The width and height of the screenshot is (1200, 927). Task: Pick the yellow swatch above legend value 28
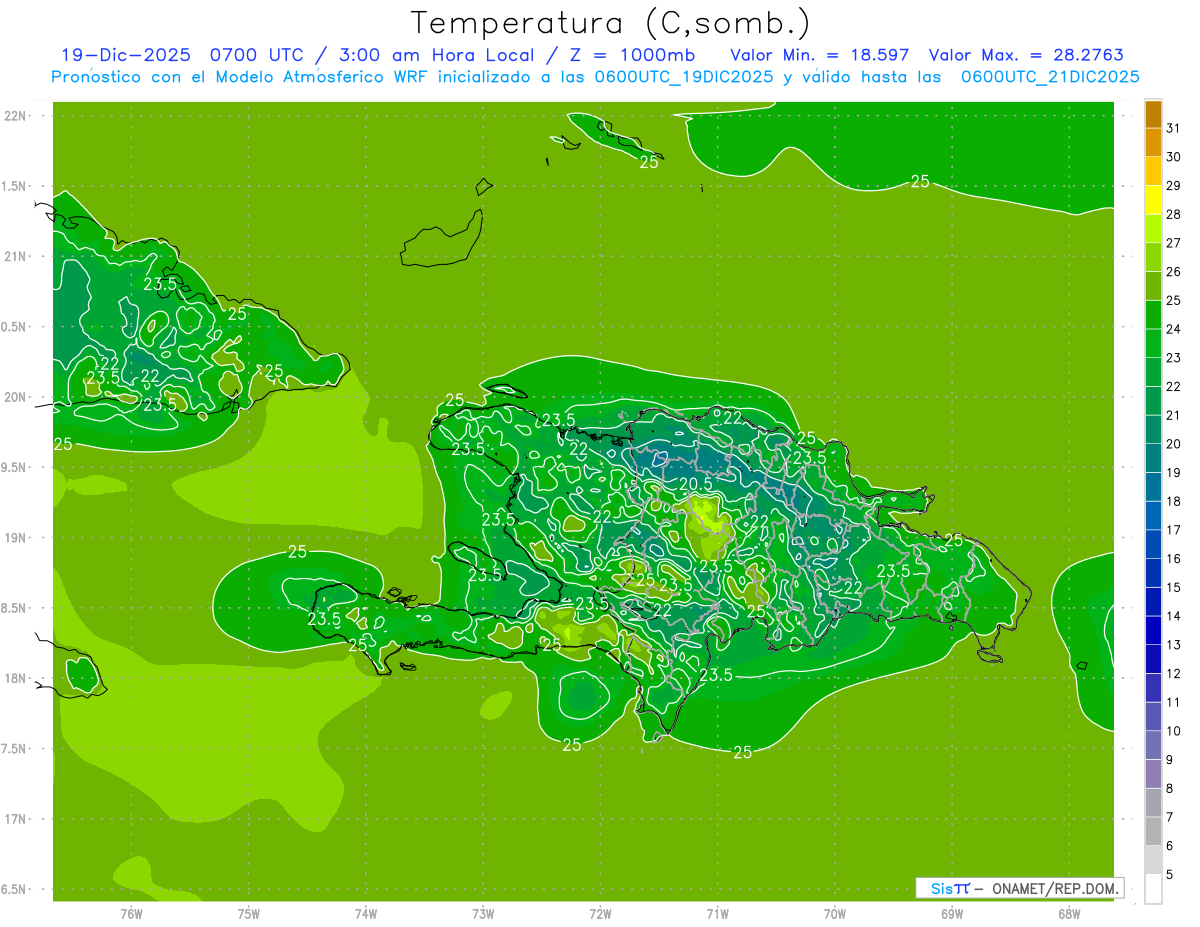tap(1153, 200)
